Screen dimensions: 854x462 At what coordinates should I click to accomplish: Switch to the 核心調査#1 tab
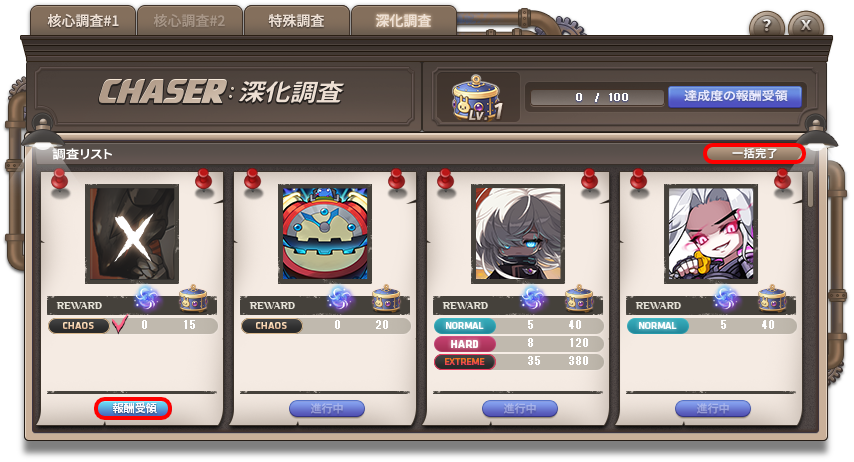(x=83, y=21)
